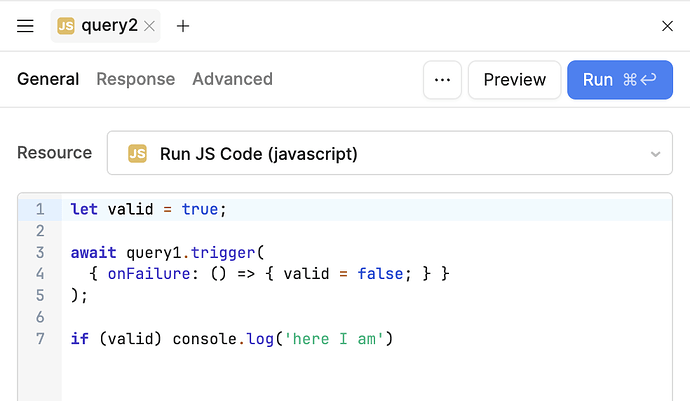Select the query2 tab
Screen dimensions: 690x401
click(105, 26)
